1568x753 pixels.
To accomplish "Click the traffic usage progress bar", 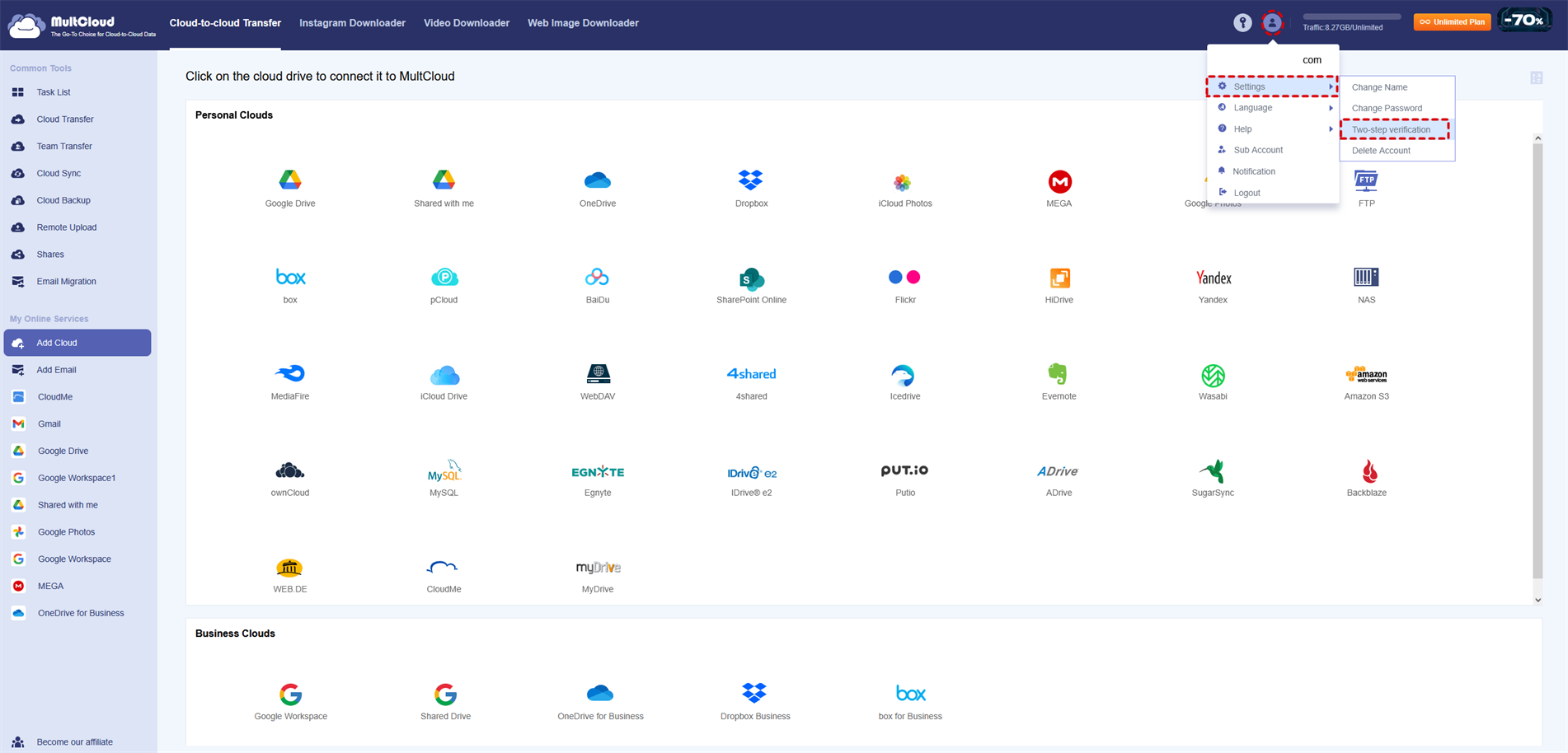I will coord(1352,16).
